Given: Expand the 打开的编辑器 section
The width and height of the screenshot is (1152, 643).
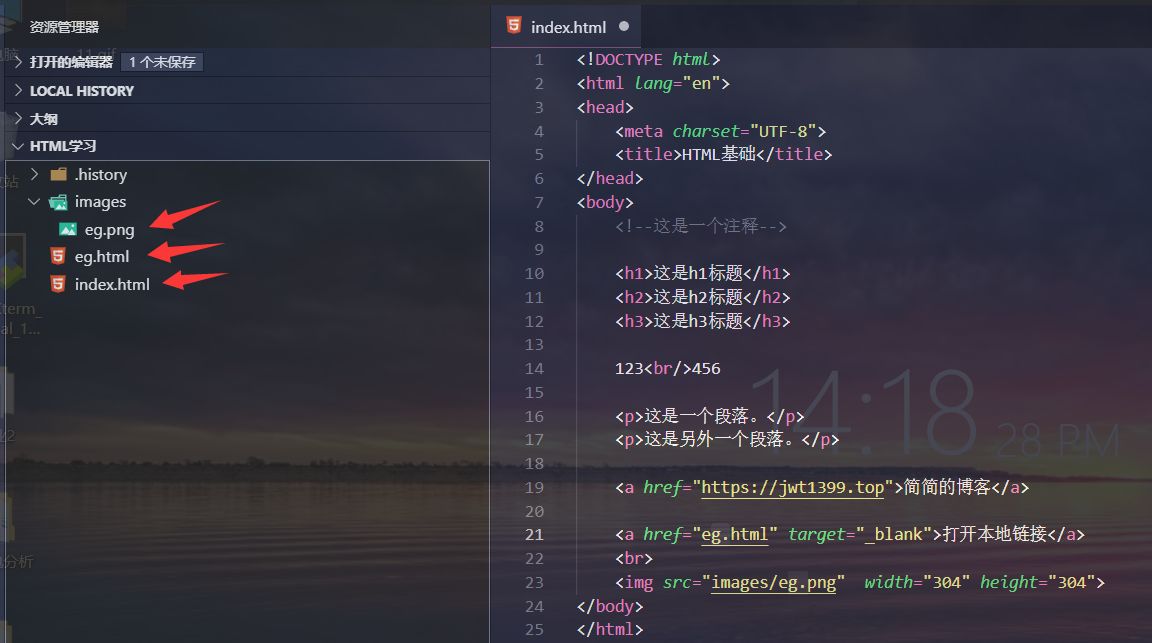Looking at the screenshot, I should [x=18, y=62].
